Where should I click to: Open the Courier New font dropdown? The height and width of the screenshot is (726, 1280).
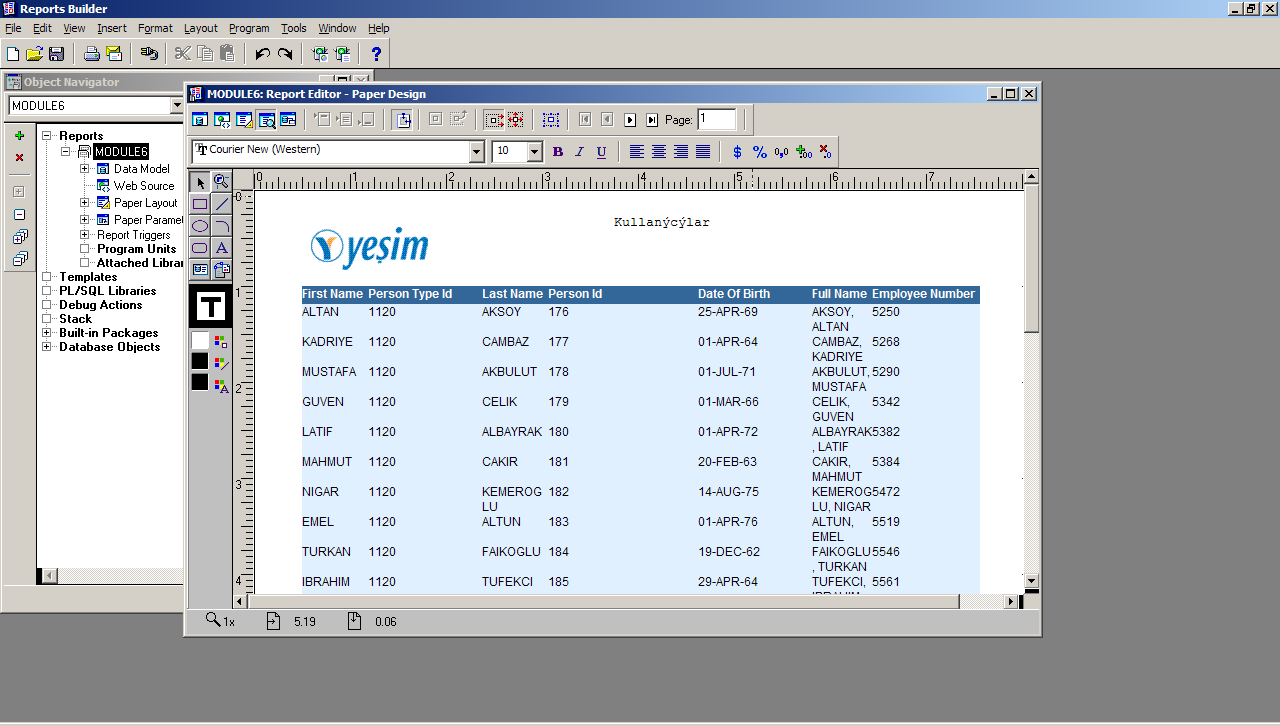click(477, 151)
